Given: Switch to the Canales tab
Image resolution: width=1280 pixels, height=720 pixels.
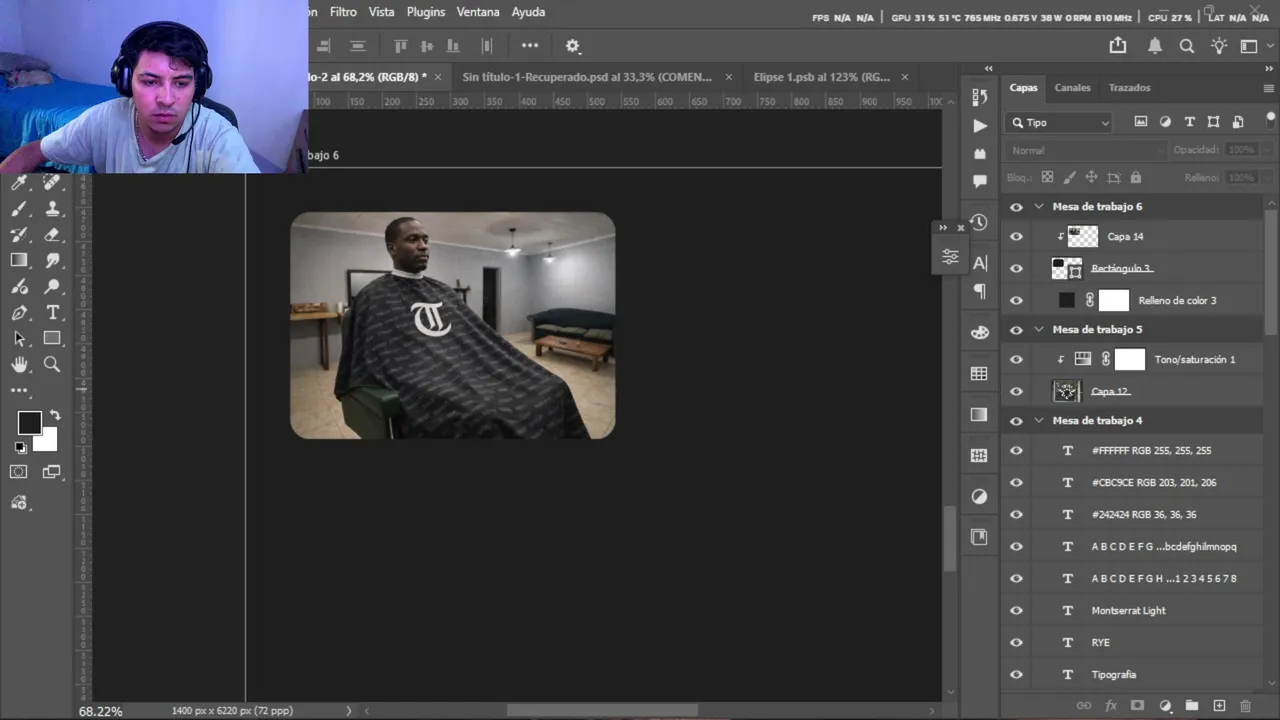Looking at the screenshot, I should click(1072, 88).
